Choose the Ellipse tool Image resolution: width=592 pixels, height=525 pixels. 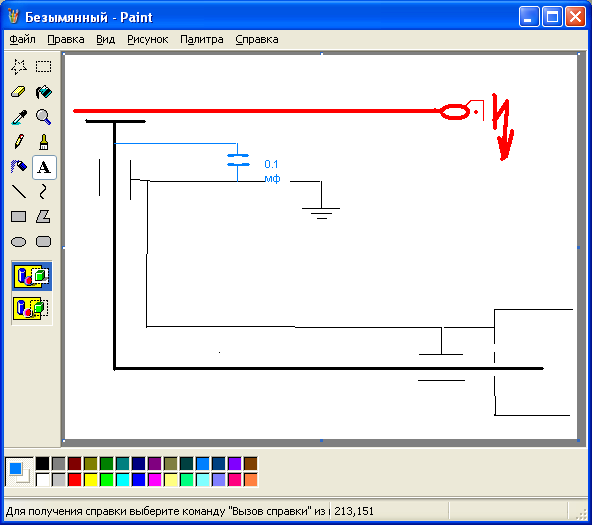click(x=18, y=242)
